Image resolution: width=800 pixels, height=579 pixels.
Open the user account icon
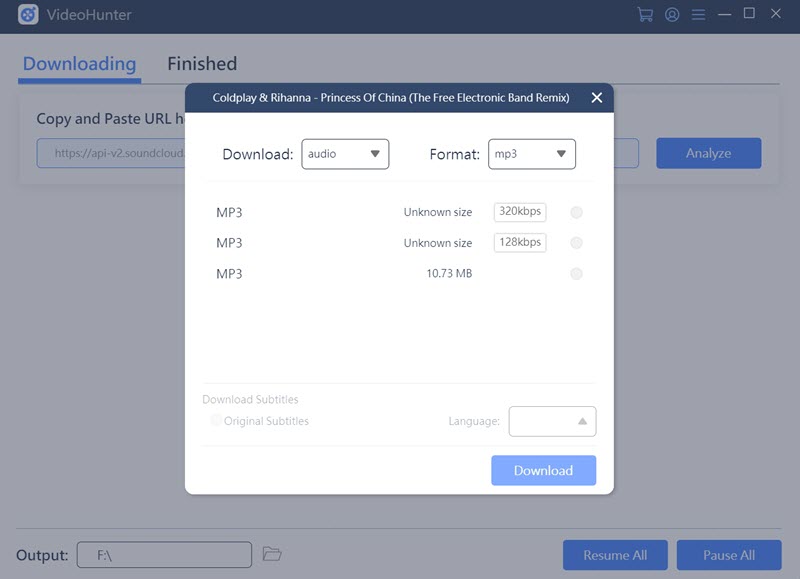pyautogui.click(x=672, y=14)
